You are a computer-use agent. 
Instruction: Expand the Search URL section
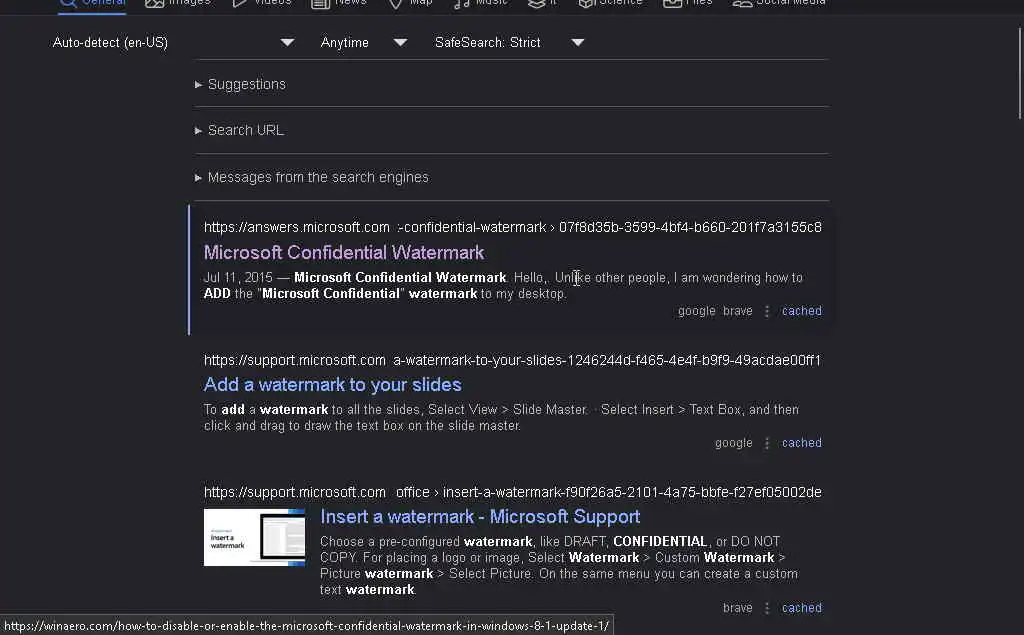point(239,130)
